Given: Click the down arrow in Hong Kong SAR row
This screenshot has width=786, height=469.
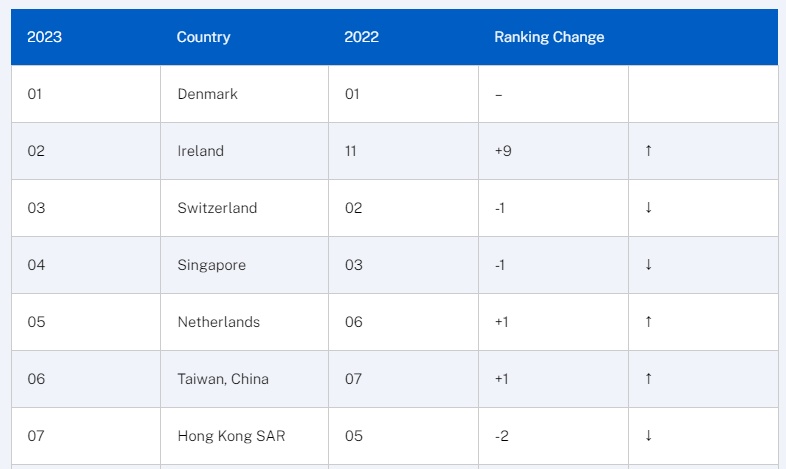Looking at the screenshot, I should click(x=649, y=436).
